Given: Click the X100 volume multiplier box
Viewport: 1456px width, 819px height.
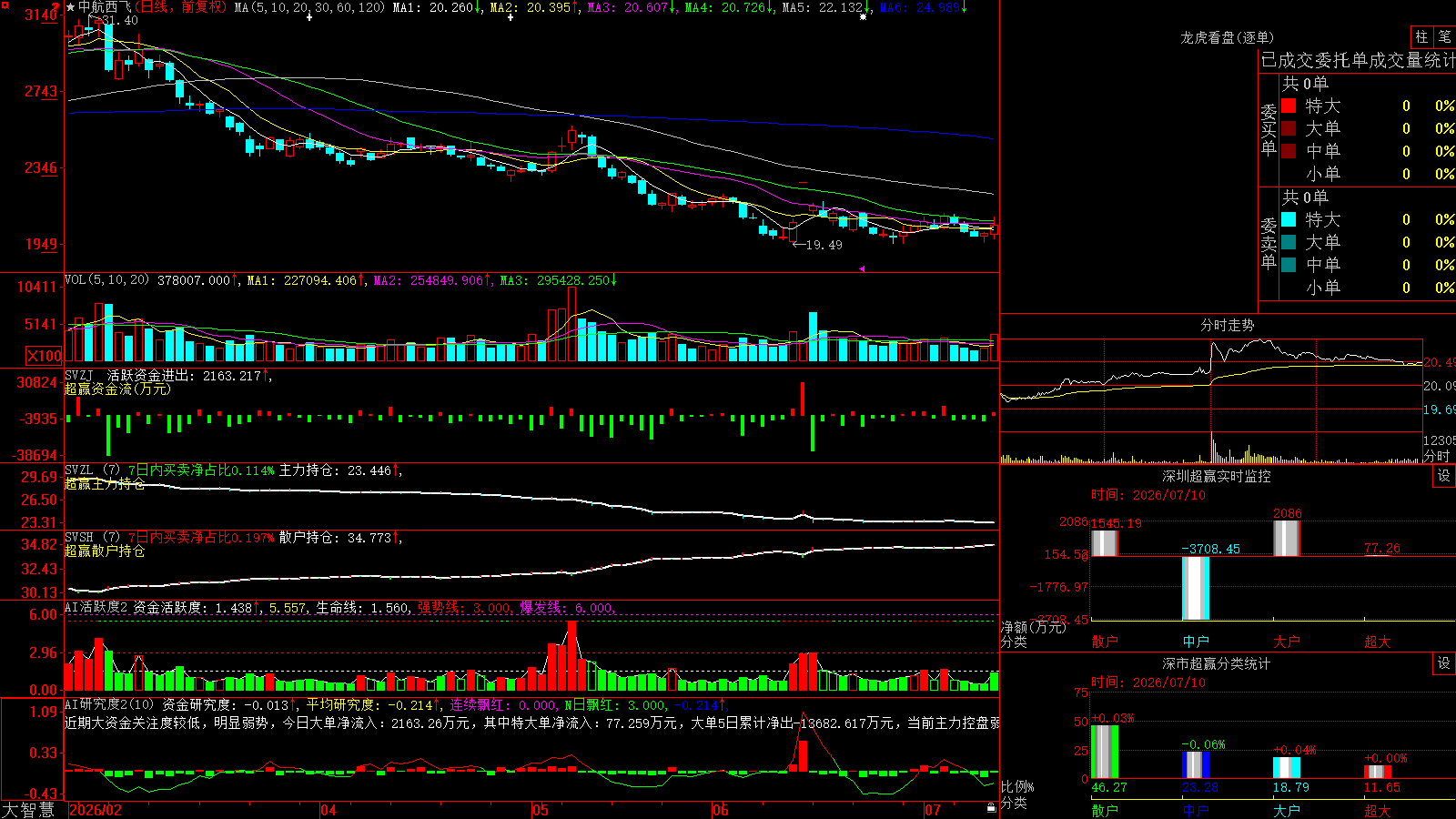Looking at the screenshot, I should click(45, 356).
